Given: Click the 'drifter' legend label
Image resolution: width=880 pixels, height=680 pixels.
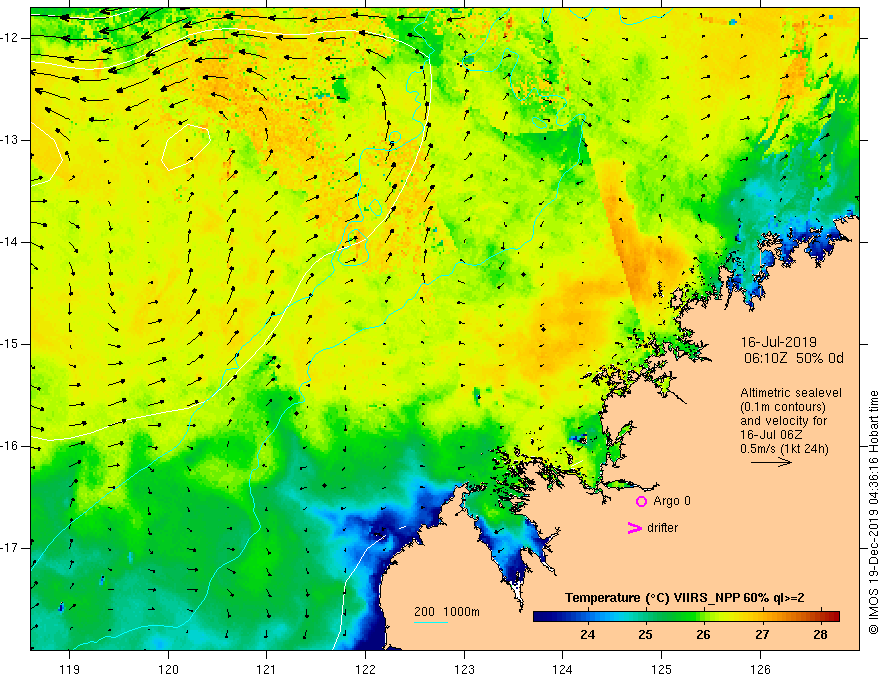Looking at the screenshot, I should point(662,528).
